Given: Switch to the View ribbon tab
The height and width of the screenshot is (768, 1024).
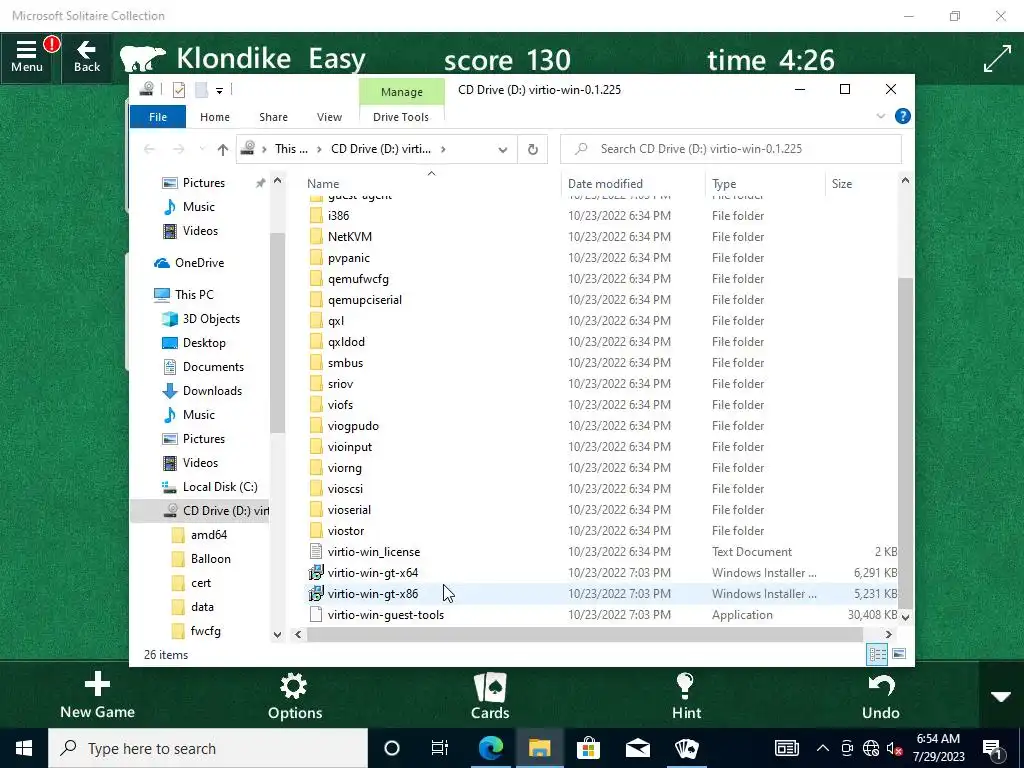Looking at the screenshot, I should (329, 117).
